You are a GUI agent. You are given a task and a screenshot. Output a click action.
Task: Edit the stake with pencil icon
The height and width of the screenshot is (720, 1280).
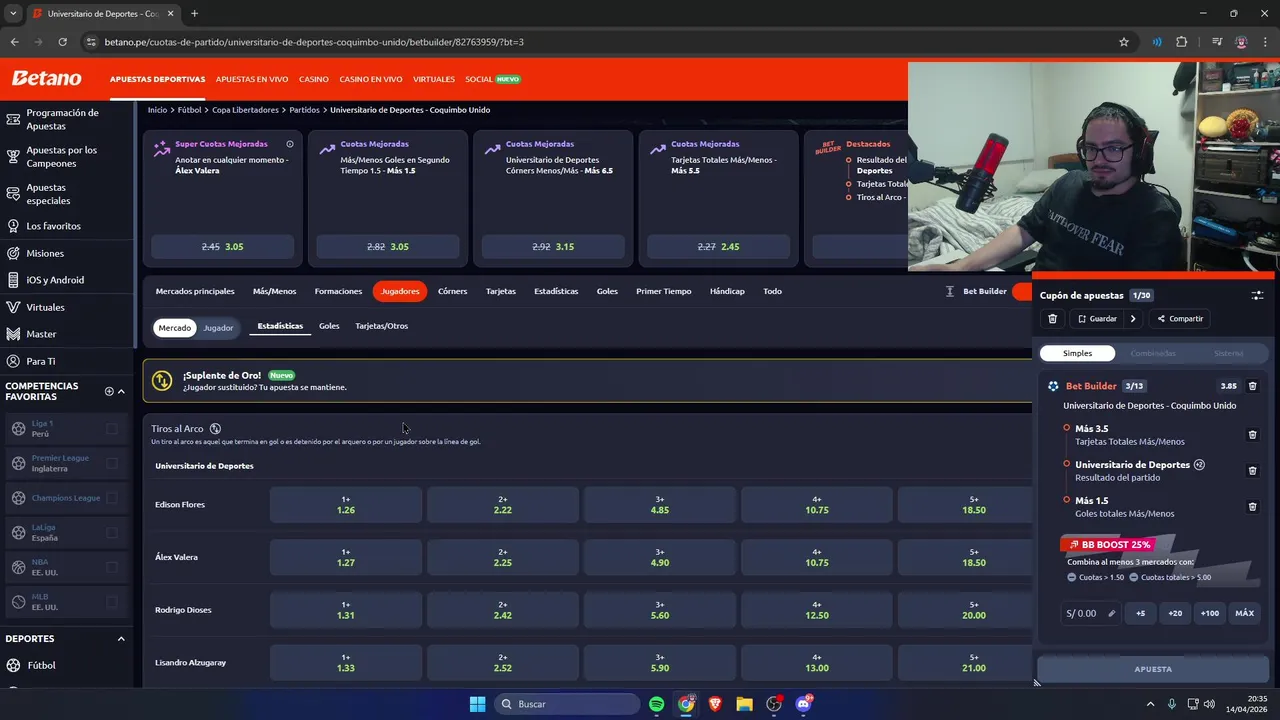tap(1111, 613)
